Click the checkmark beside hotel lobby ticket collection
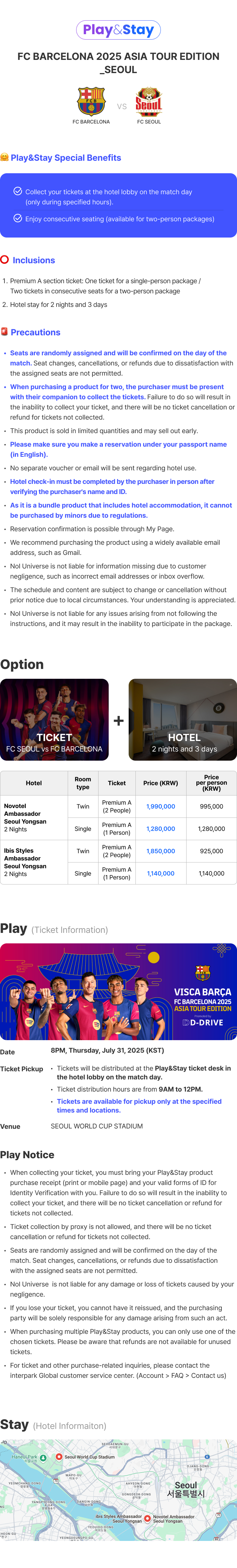 (18, 191)
